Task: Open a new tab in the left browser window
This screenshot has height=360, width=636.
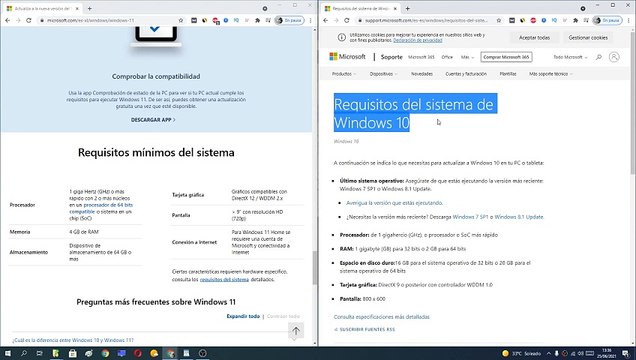Action: pyautogui.click(x=90, y=8)
